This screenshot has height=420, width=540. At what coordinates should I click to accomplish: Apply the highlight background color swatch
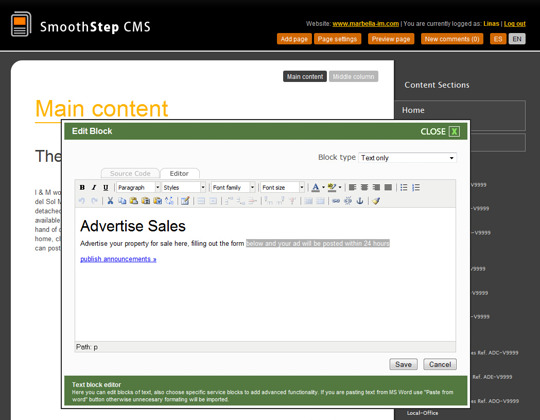pyautogui.click(x=332, y=187)
